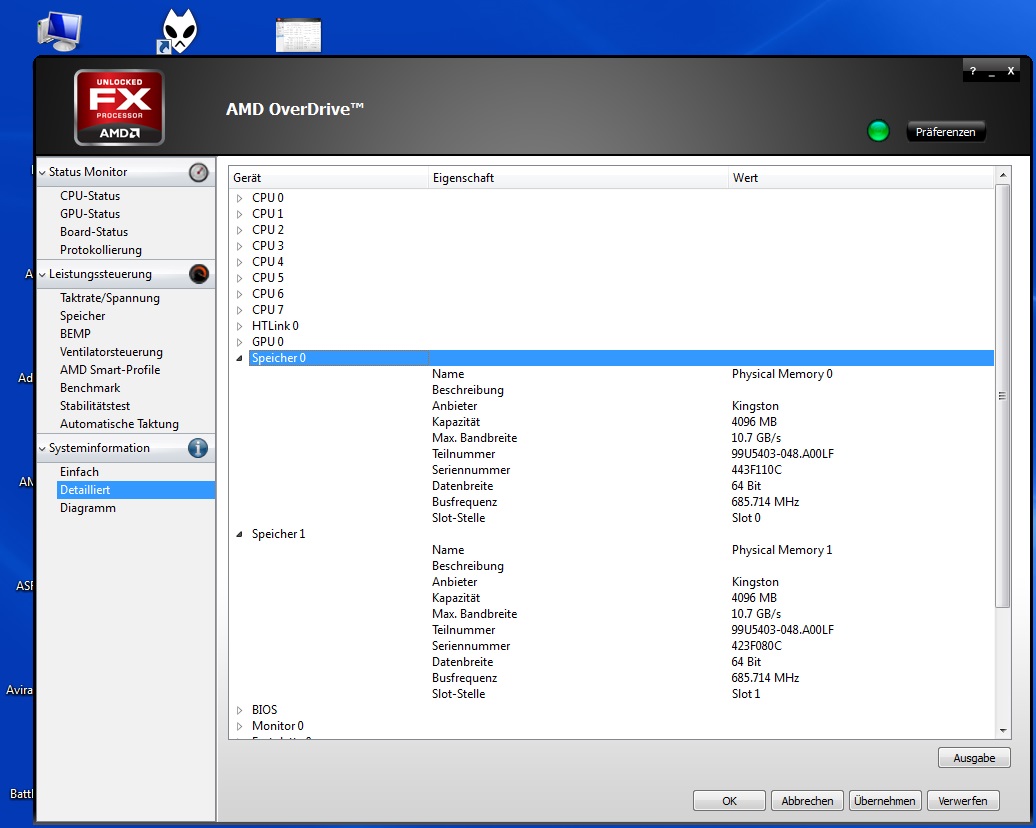Open Diagramm view
The image size is (1036, 828).
tap(88, 508)
